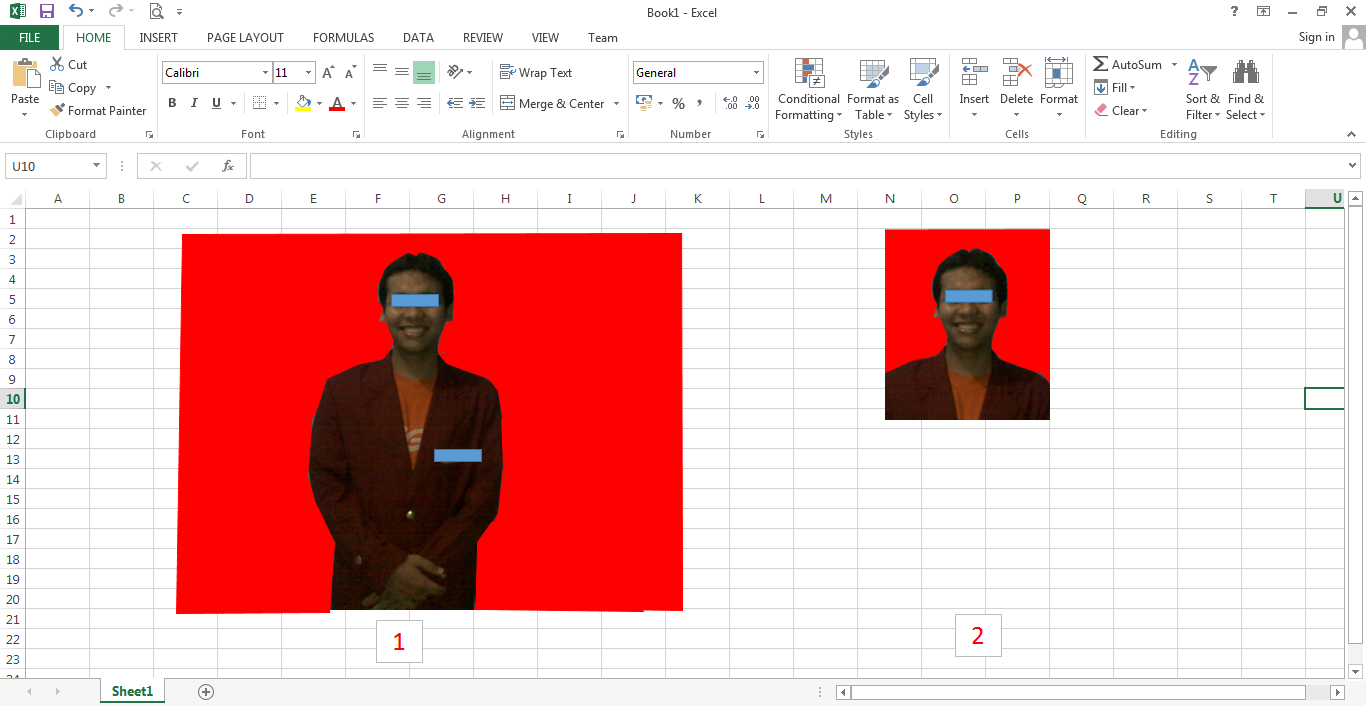Toggle Wrap Text

[x=536, y=73]
